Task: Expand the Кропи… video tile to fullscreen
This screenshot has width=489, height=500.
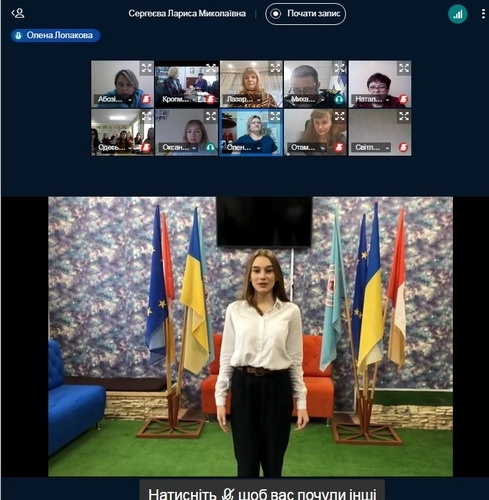Action: click(211, 68)
